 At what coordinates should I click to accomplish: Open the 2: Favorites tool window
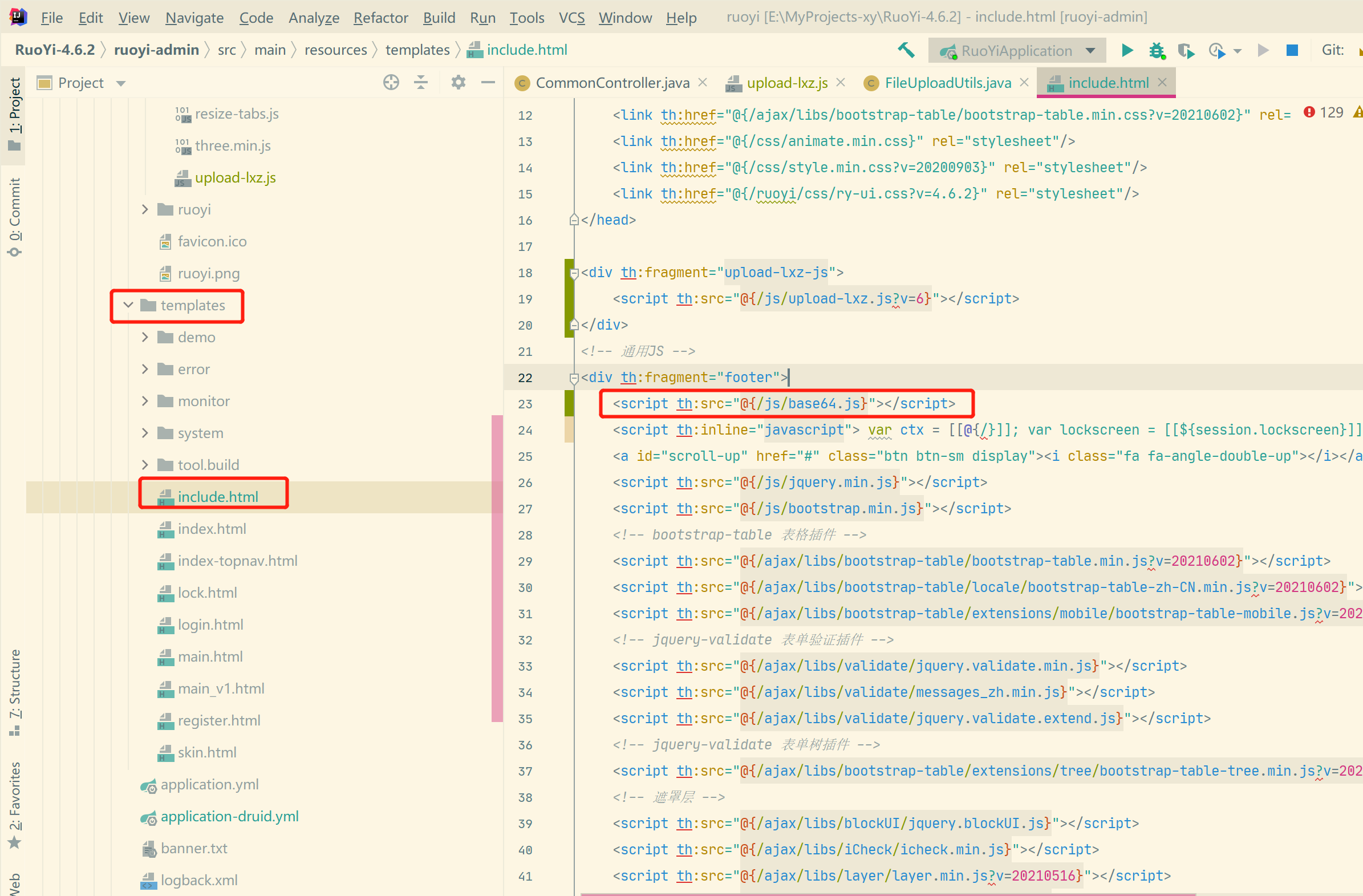click(14, 805)
